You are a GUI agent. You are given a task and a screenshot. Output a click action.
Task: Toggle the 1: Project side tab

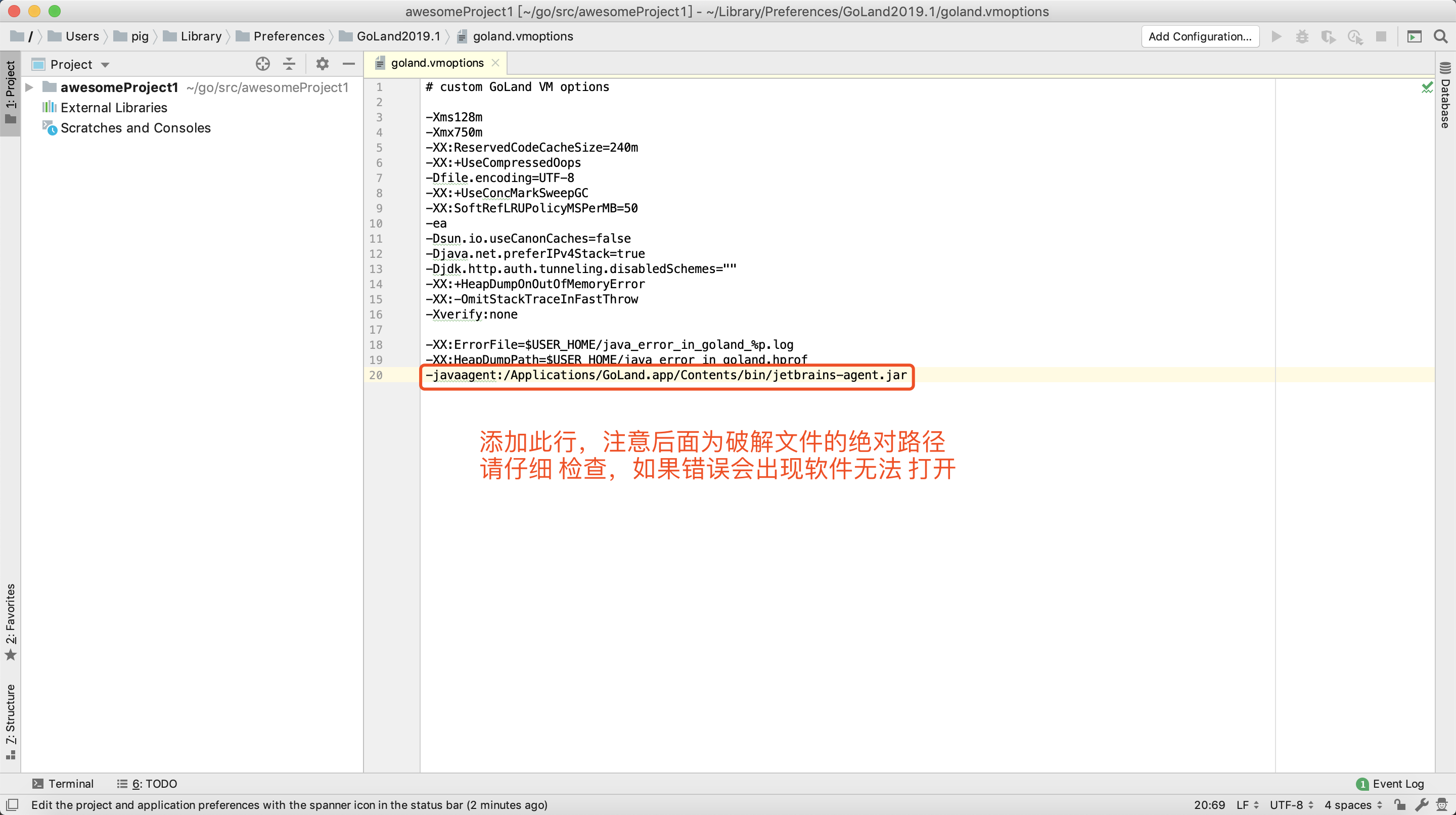pos(10,93)
